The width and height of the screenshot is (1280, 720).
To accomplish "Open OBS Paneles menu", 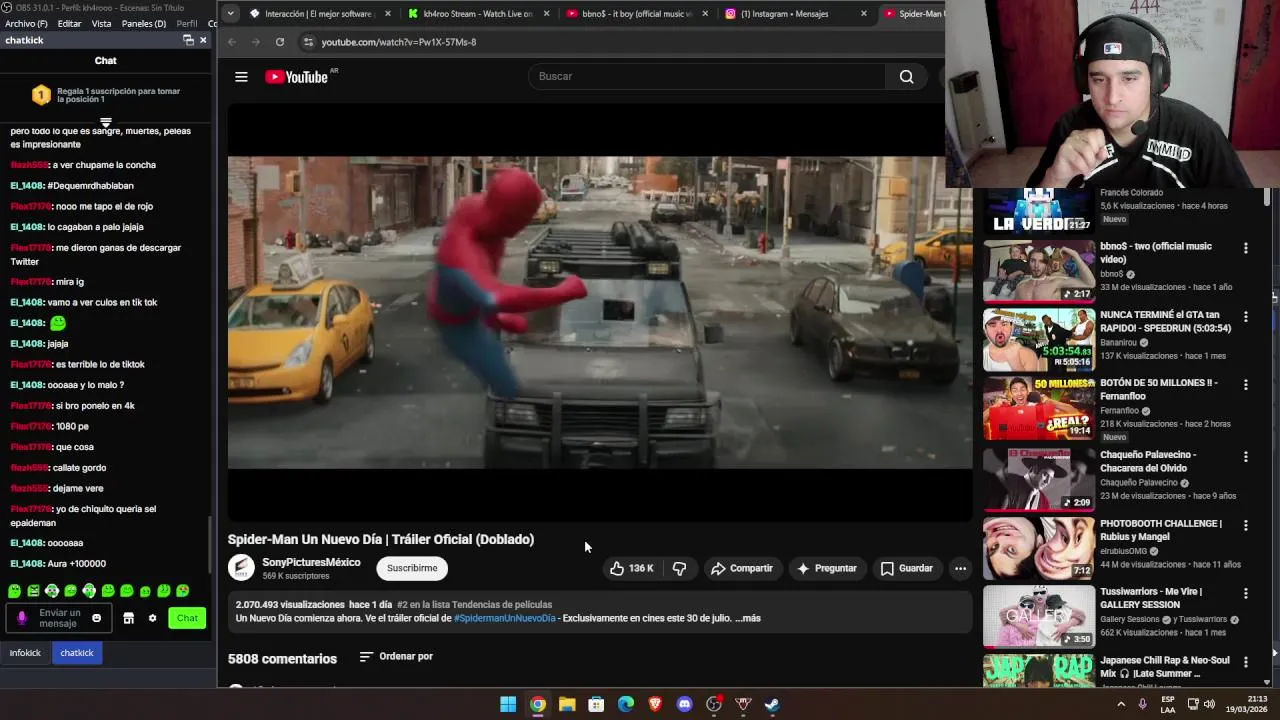I will (144, 23).
